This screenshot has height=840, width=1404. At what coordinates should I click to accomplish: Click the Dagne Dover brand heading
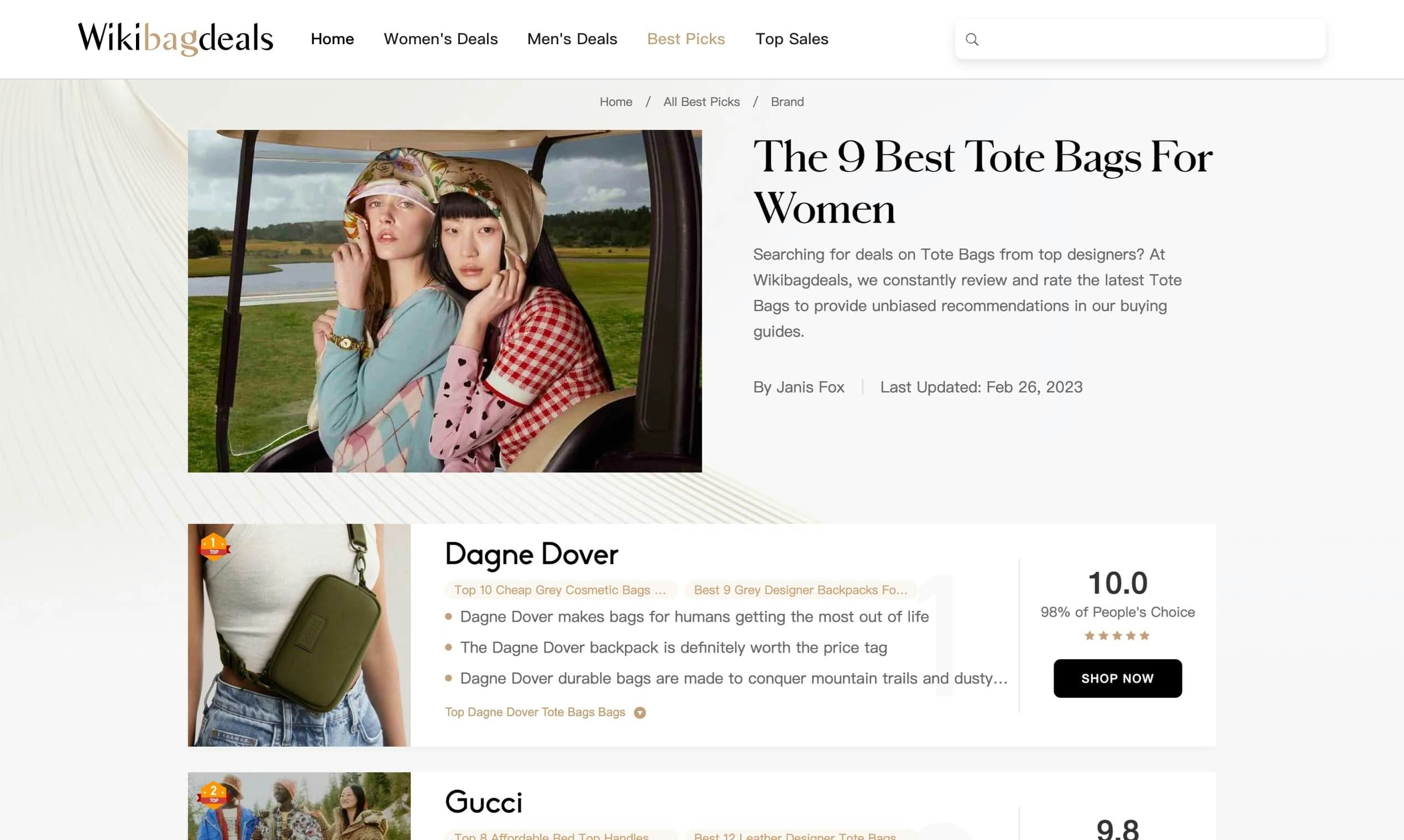pyautogui.click(x=532, y=554)
